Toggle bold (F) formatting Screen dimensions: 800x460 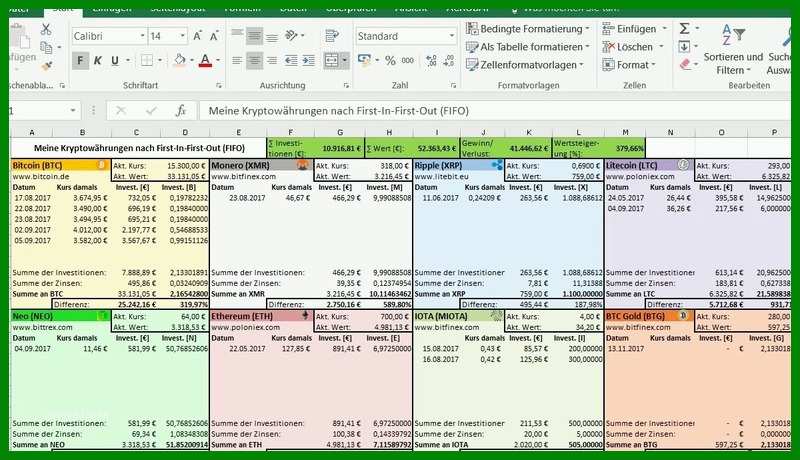pyautogui.click(x=80, y=61)
